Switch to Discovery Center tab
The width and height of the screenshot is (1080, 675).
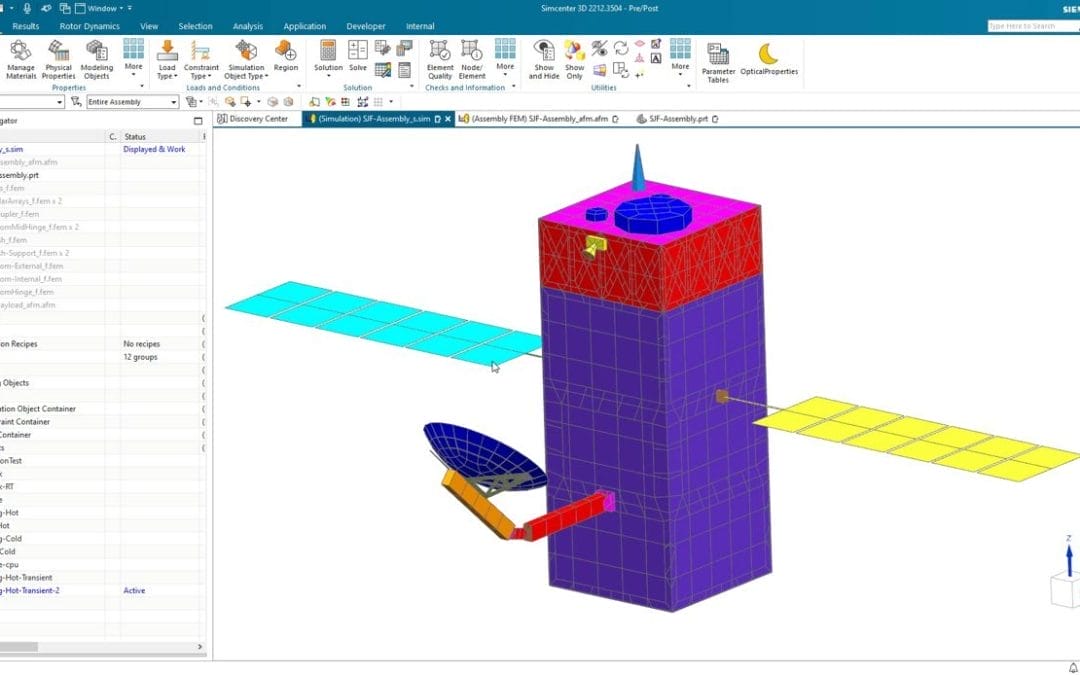258,119
